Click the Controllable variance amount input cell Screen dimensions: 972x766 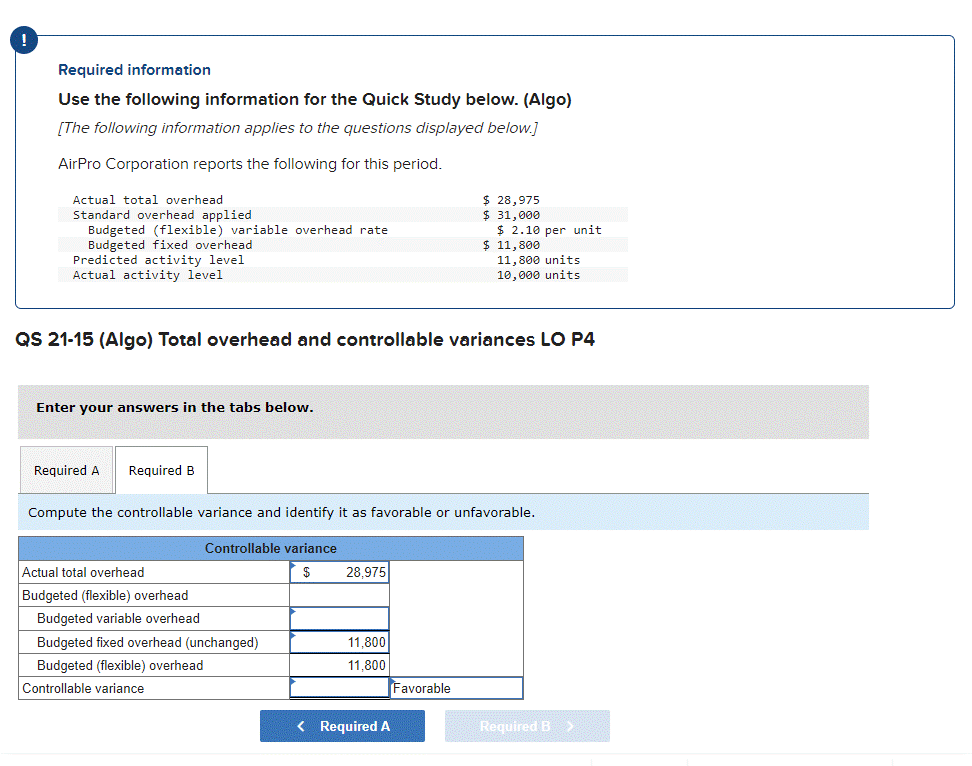pyautogui.click(x=339, y=688)
